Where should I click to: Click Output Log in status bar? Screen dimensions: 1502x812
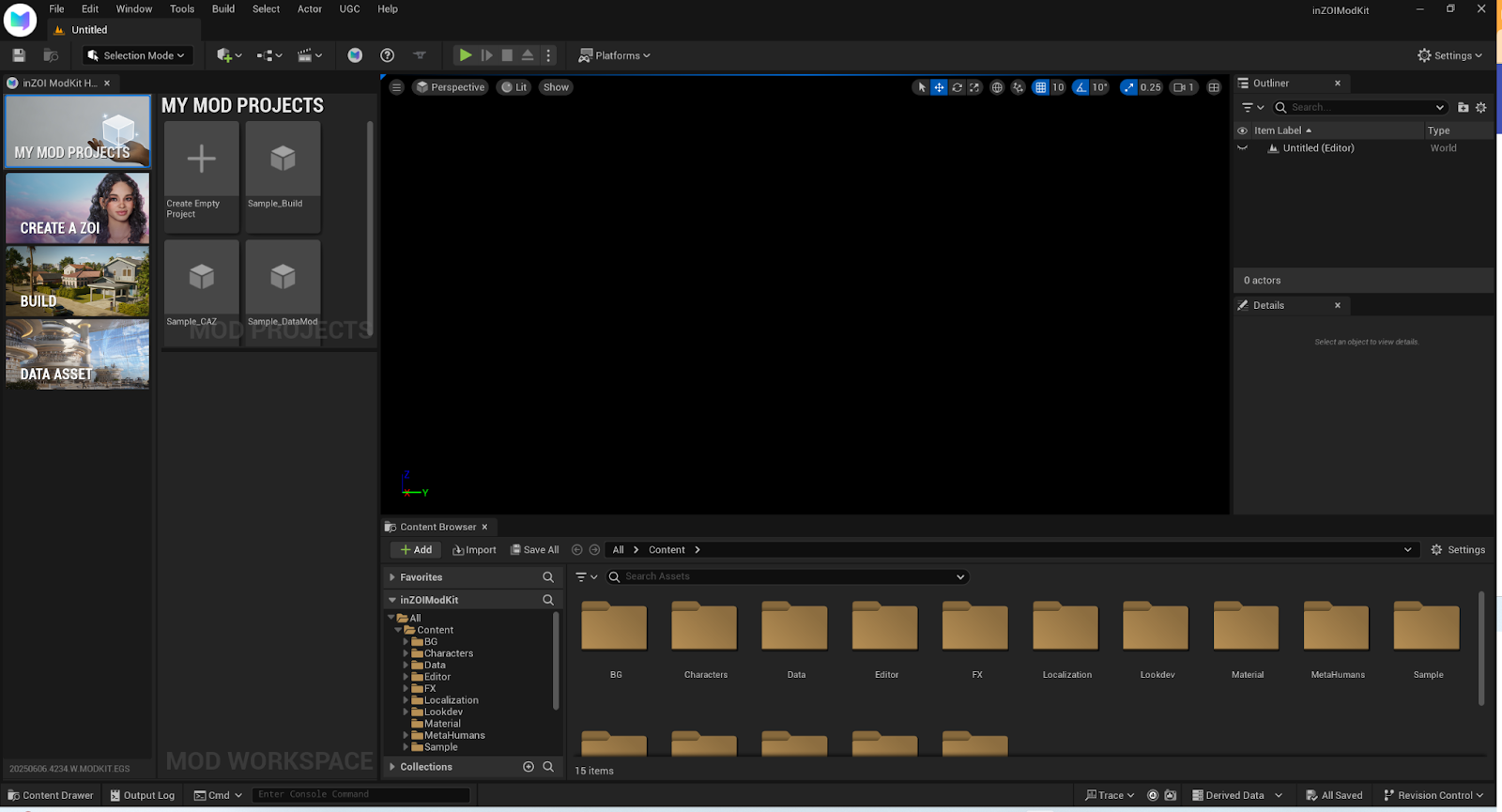tap(142, 795)
